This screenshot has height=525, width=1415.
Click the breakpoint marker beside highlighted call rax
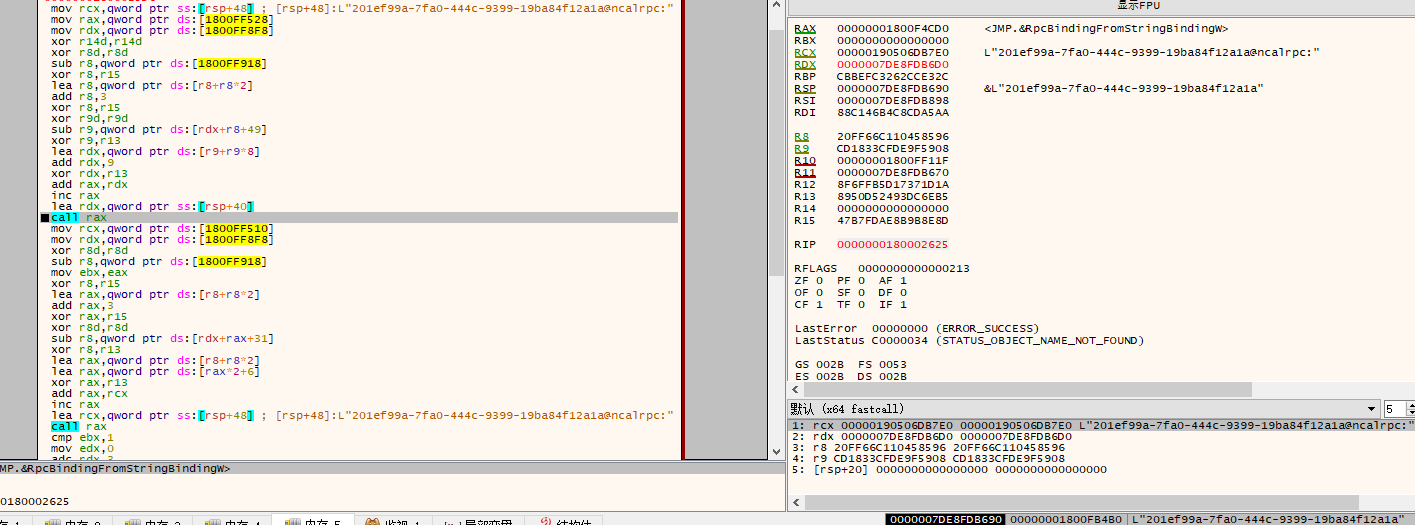pyautogui.click(x=45, y=217)
